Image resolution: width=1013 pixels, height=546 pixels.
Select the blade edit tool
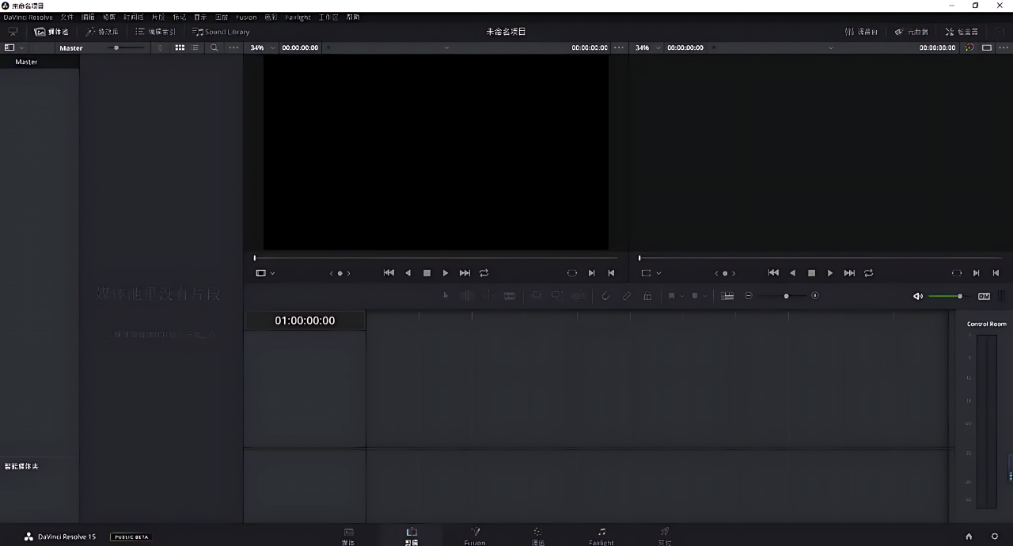(509, 296)
